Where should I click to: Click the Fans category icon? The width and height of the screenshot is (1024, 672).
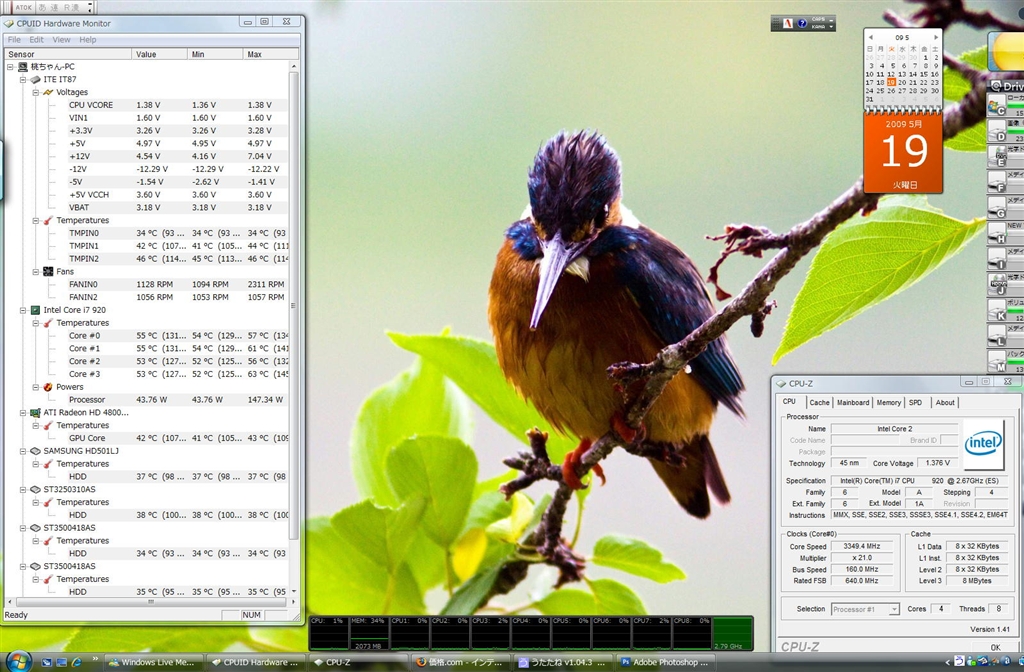click(x=48, y=271)
